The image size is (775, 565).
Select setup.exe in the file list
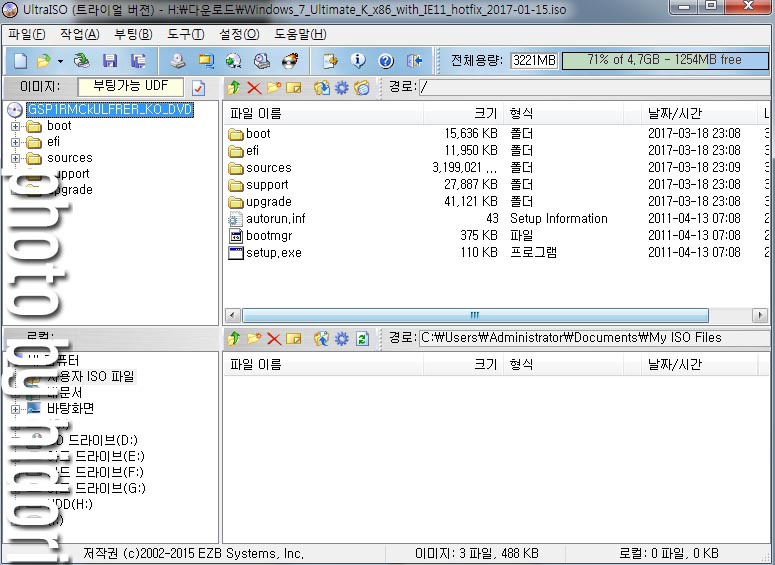pyautogui.click(x=274, y=253)
